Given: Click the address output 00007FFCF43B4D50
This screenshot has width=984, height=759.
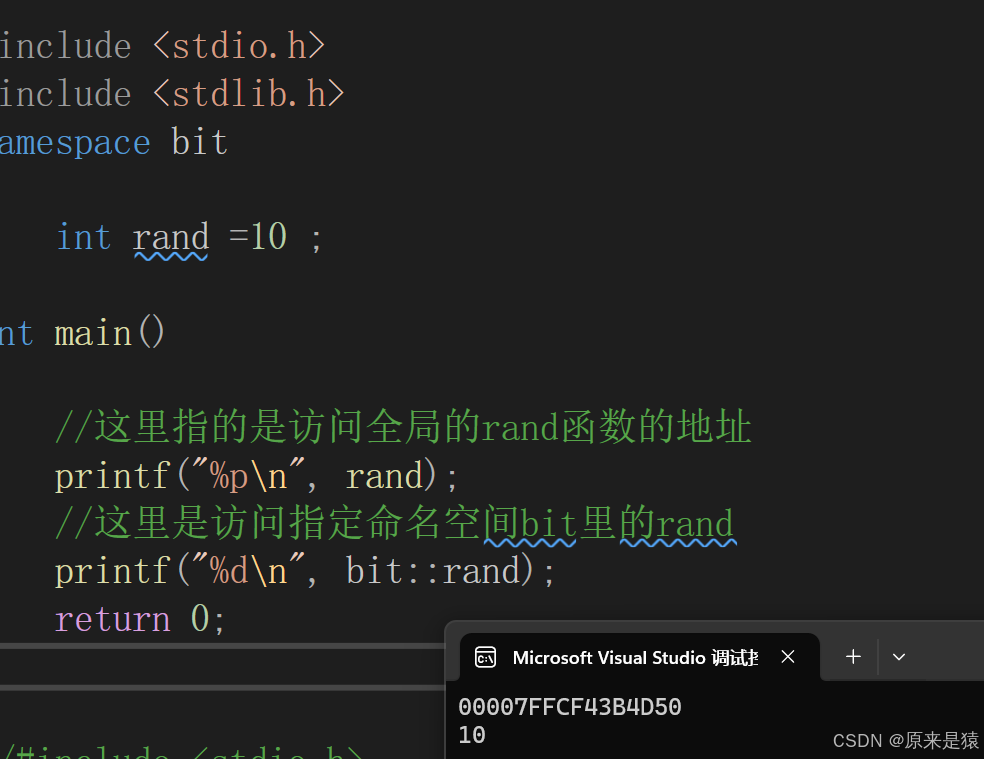Looking at the screenshot, I should coord(569,707).
